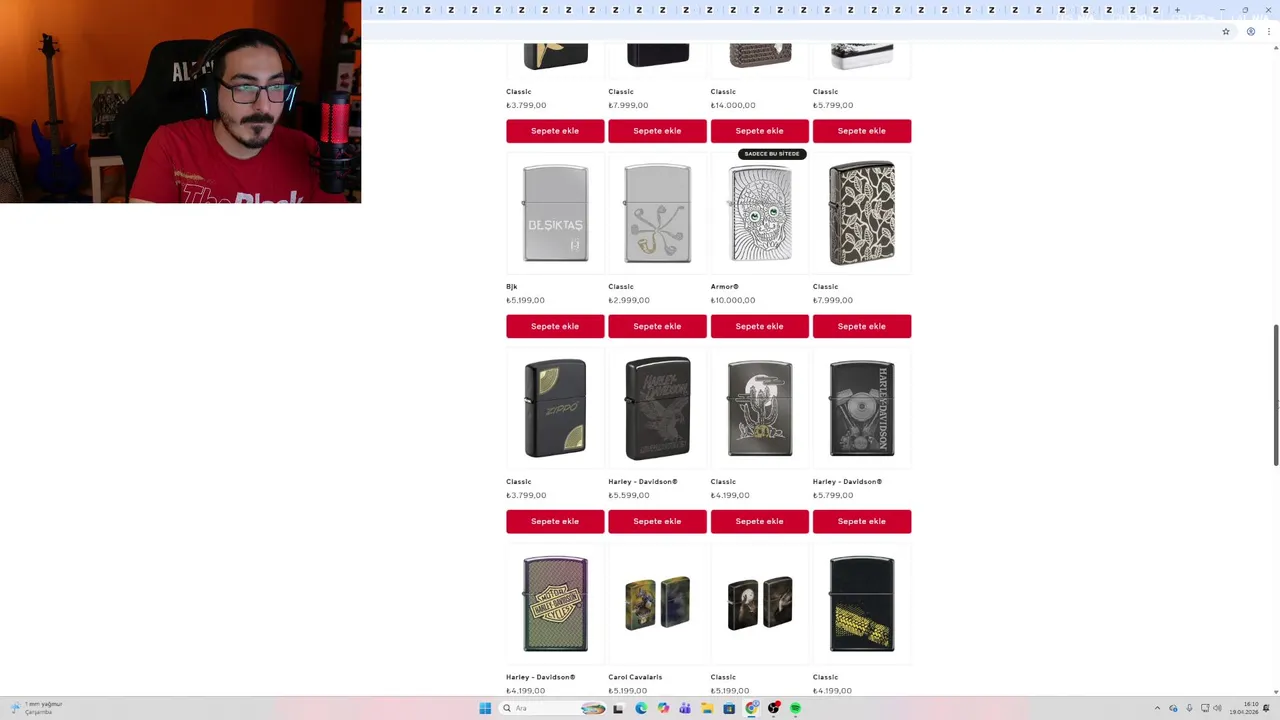
Task: Click the page vertical scrollbar thumb
Action: pyautogui.click(x=1275, y=395)
